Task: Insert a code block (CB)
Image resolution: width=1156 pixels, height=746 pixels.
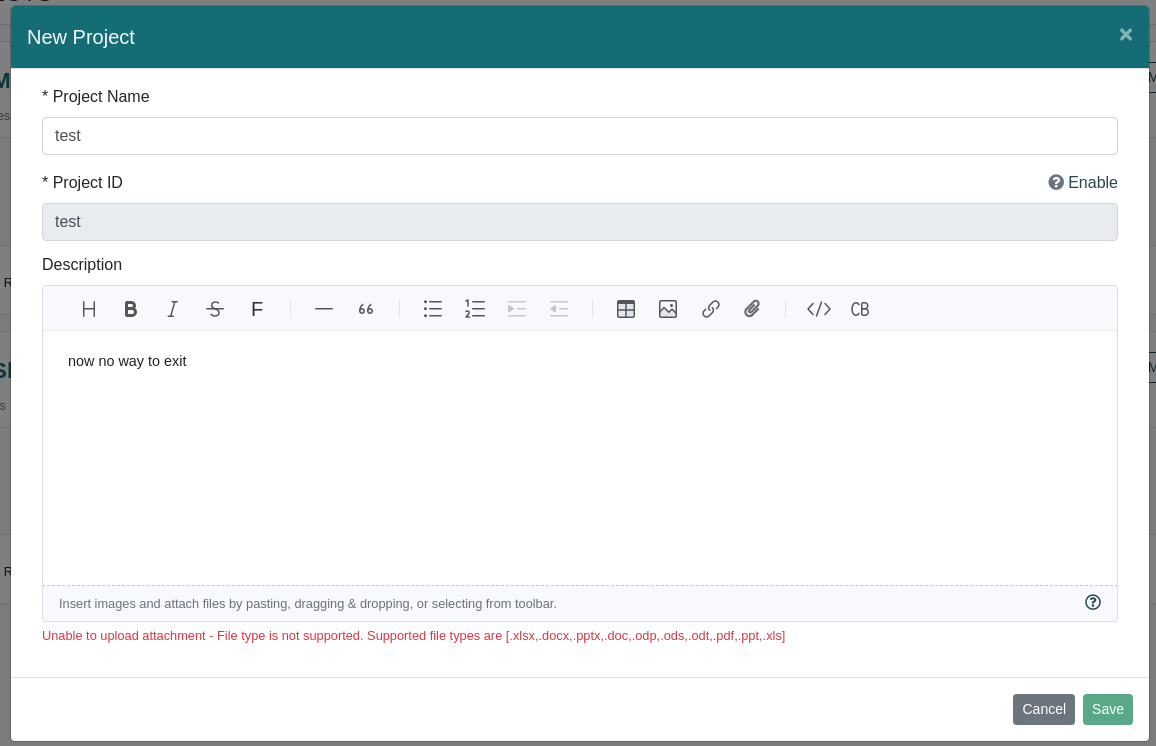Action: [860, 309]
